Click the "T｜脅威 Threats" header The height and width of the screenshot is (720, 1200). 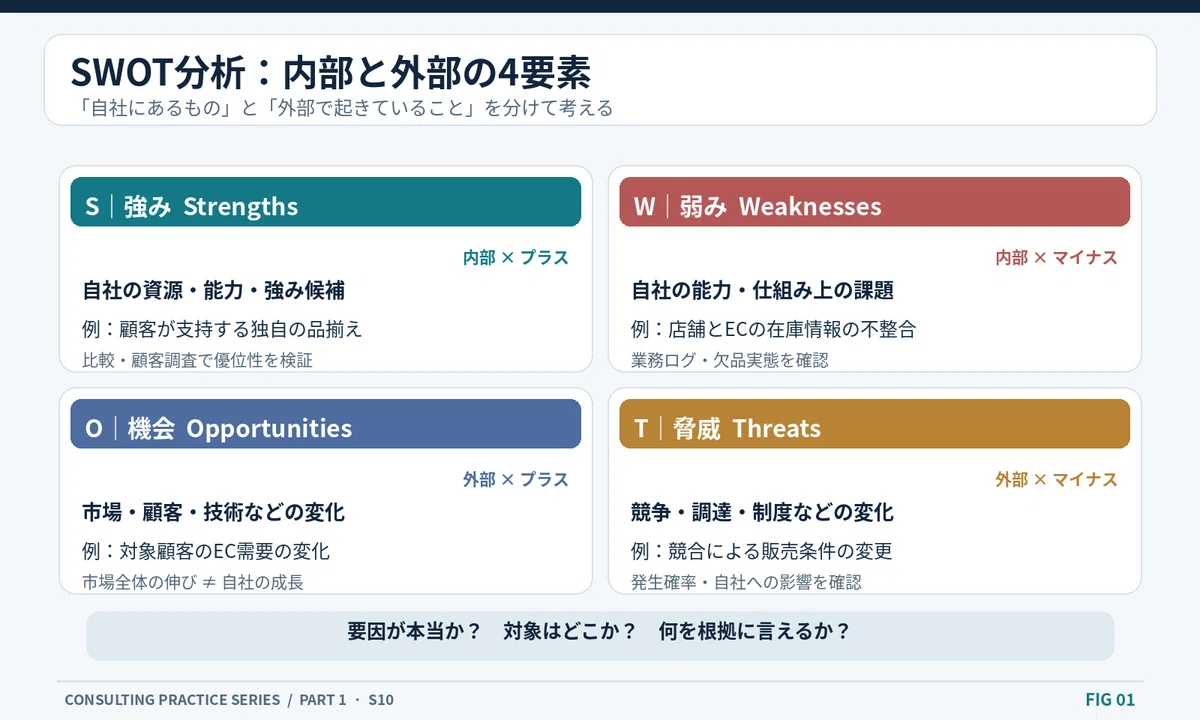pyautogui.click(x=875, y=424)
